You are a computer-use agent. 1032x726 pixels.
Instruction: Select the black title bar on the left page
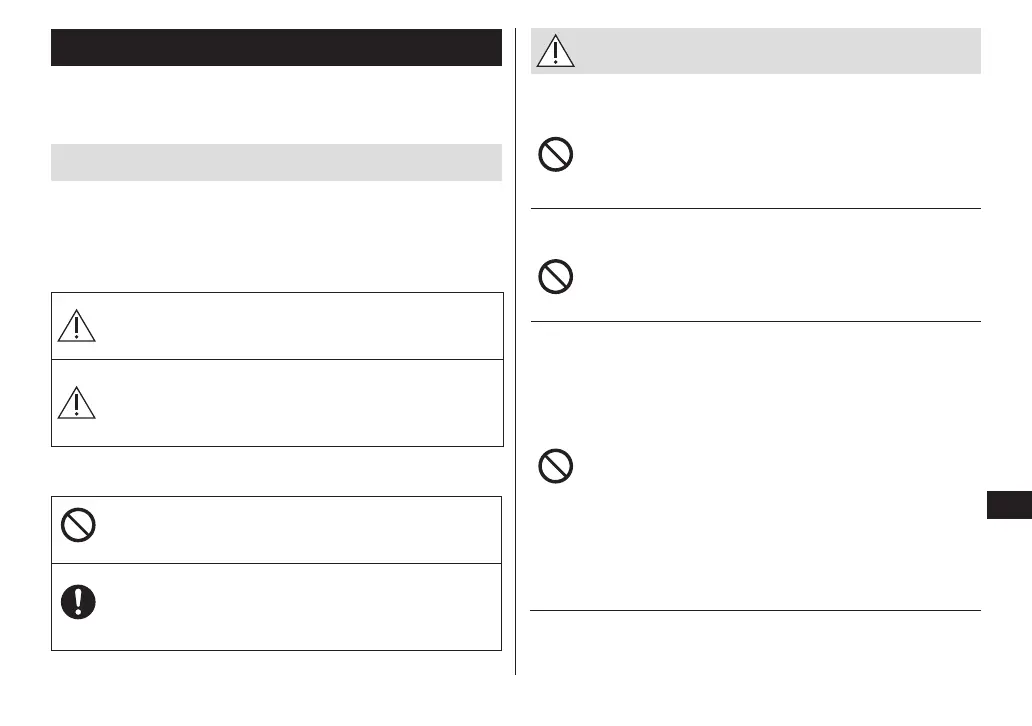pos(276,48)
